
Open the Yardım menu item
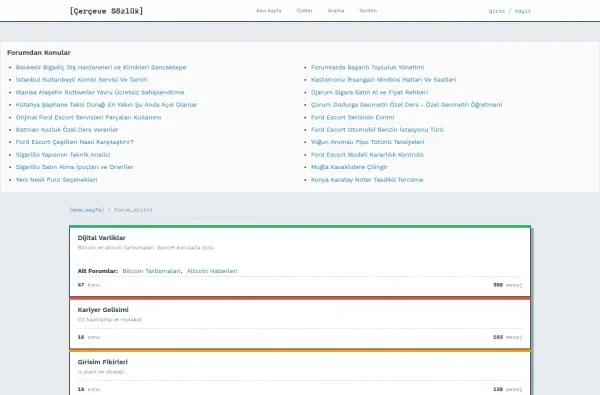point(368,11)
